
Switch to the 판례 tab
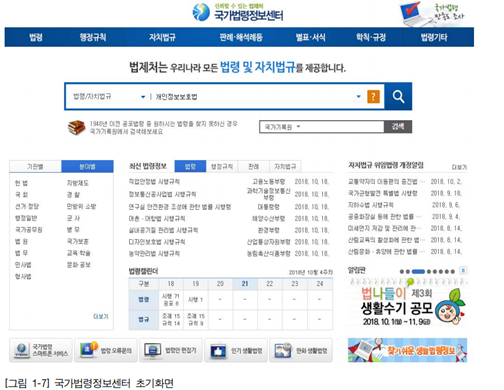(x=253, y=166)
